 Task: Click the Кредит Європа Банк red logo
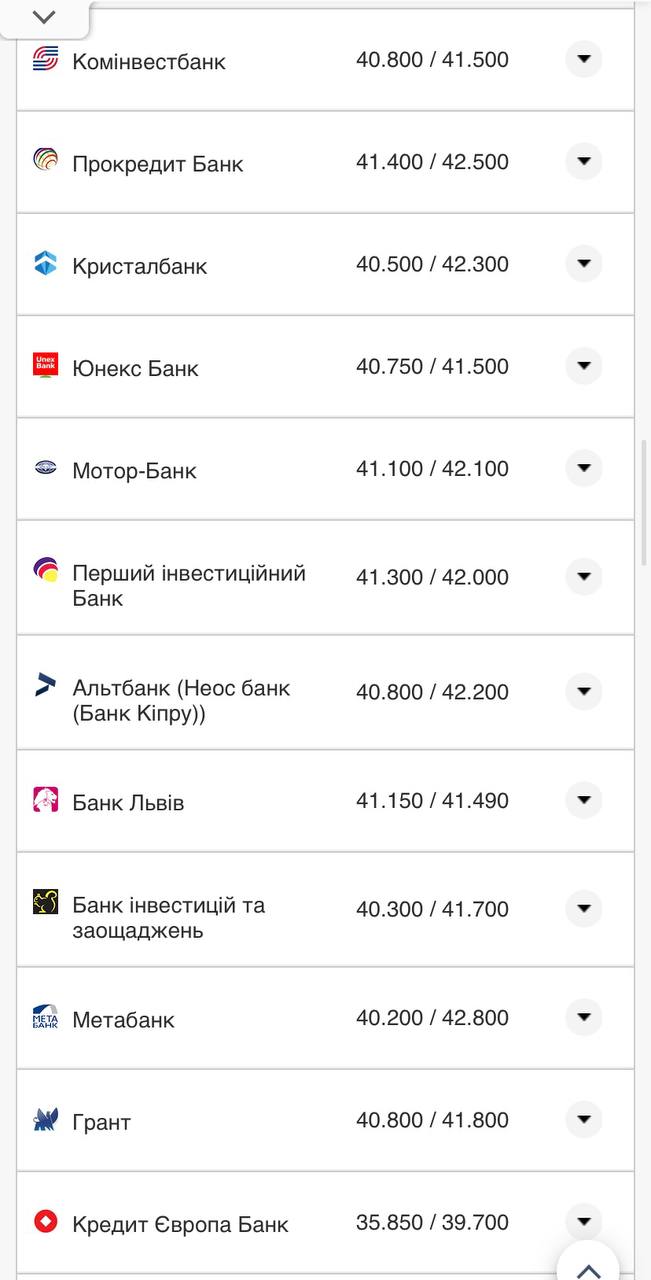(44, 1221)
